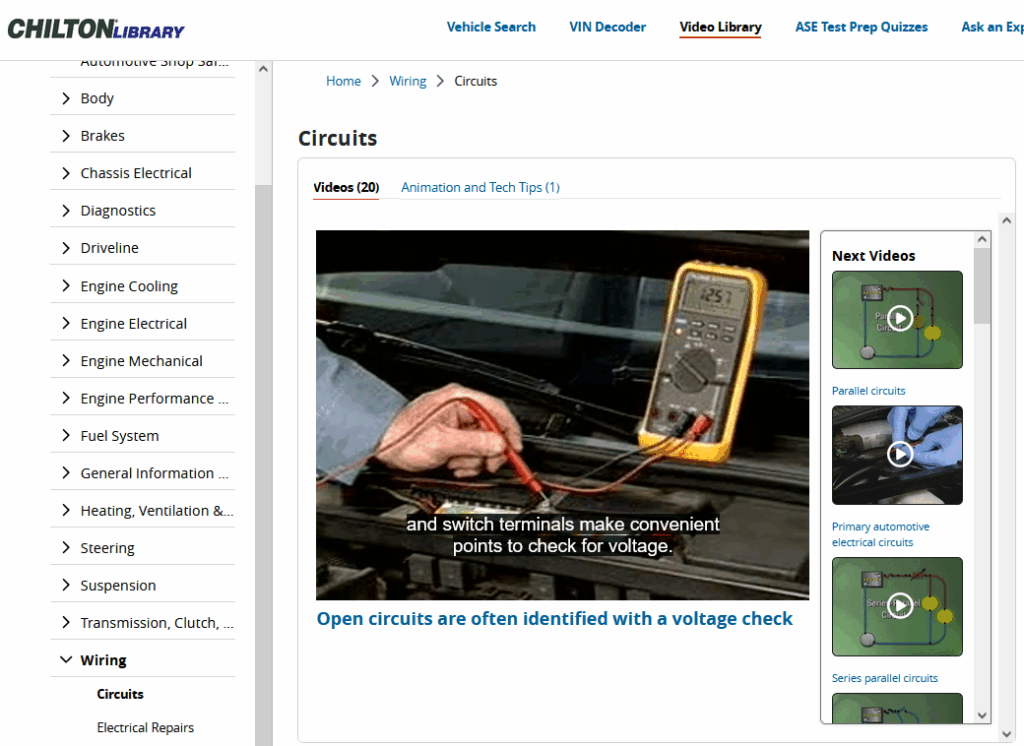Play the Series parallel circuits video thumbnail
This screenshot has height=746, width=1024.
point(897,606)
